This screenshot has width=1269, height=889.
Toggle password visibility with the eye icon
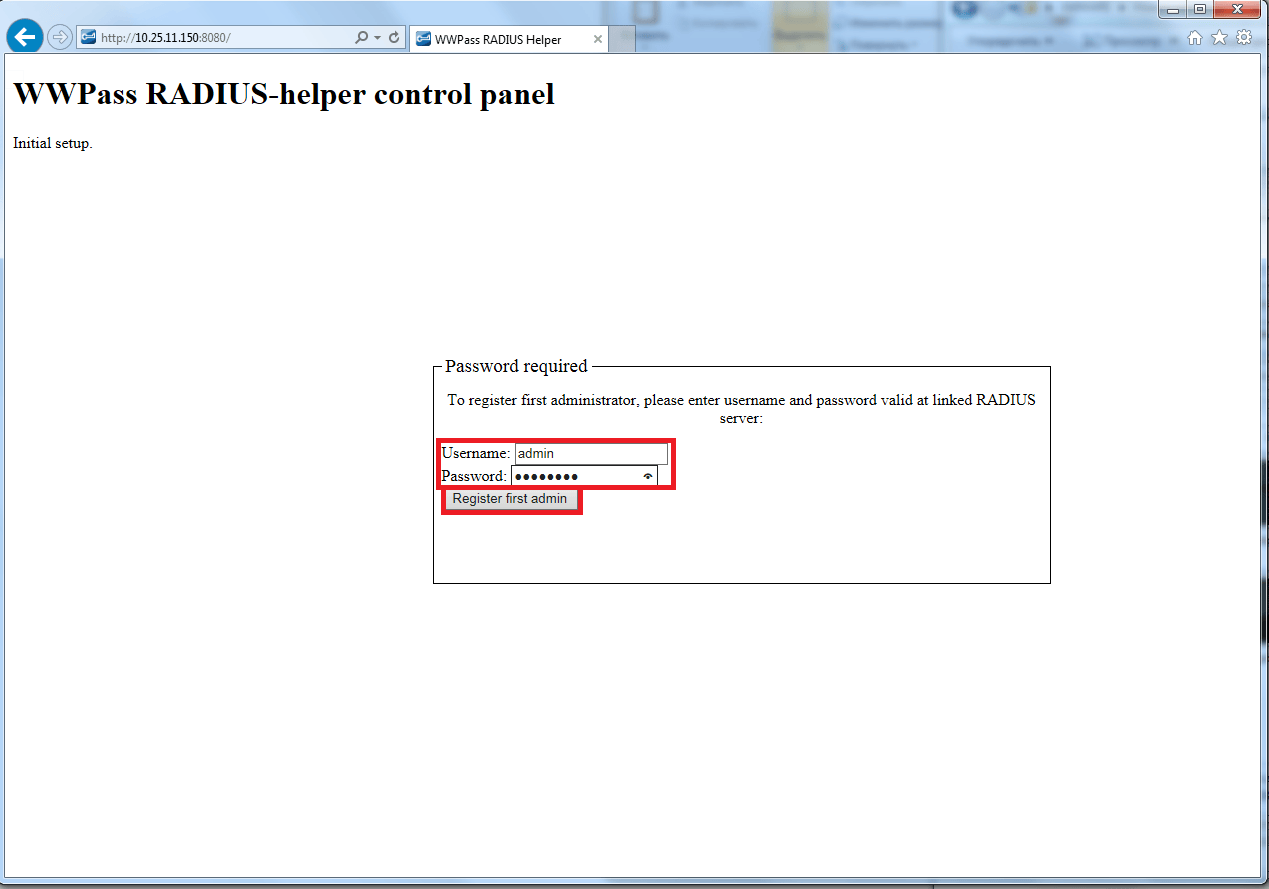648,477
